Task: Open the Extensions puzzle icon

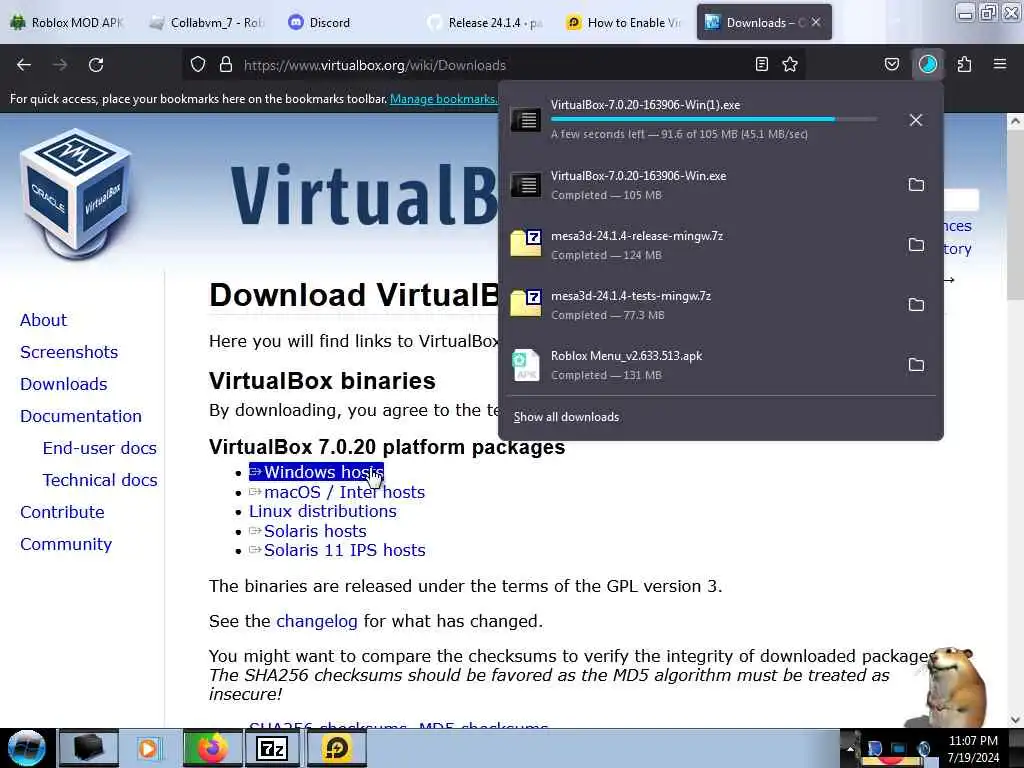Action: [x=965, y=64]
